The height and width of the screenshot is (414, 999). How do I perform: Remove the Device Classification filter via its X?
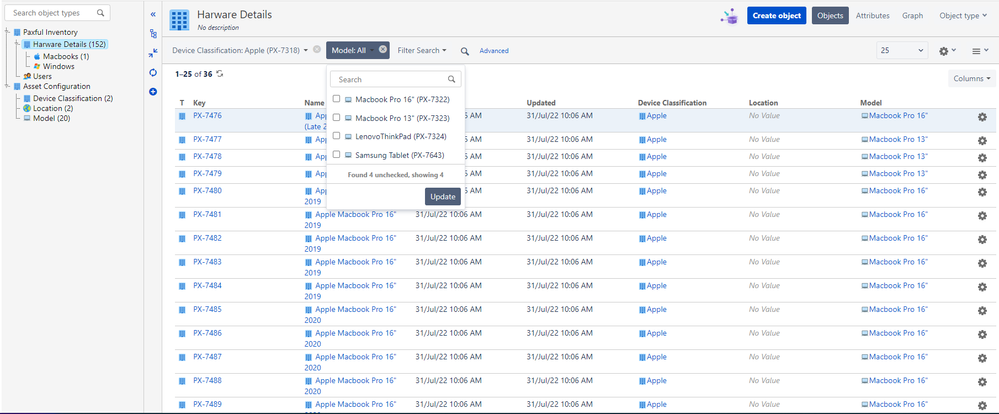click(x=317, y=49)
